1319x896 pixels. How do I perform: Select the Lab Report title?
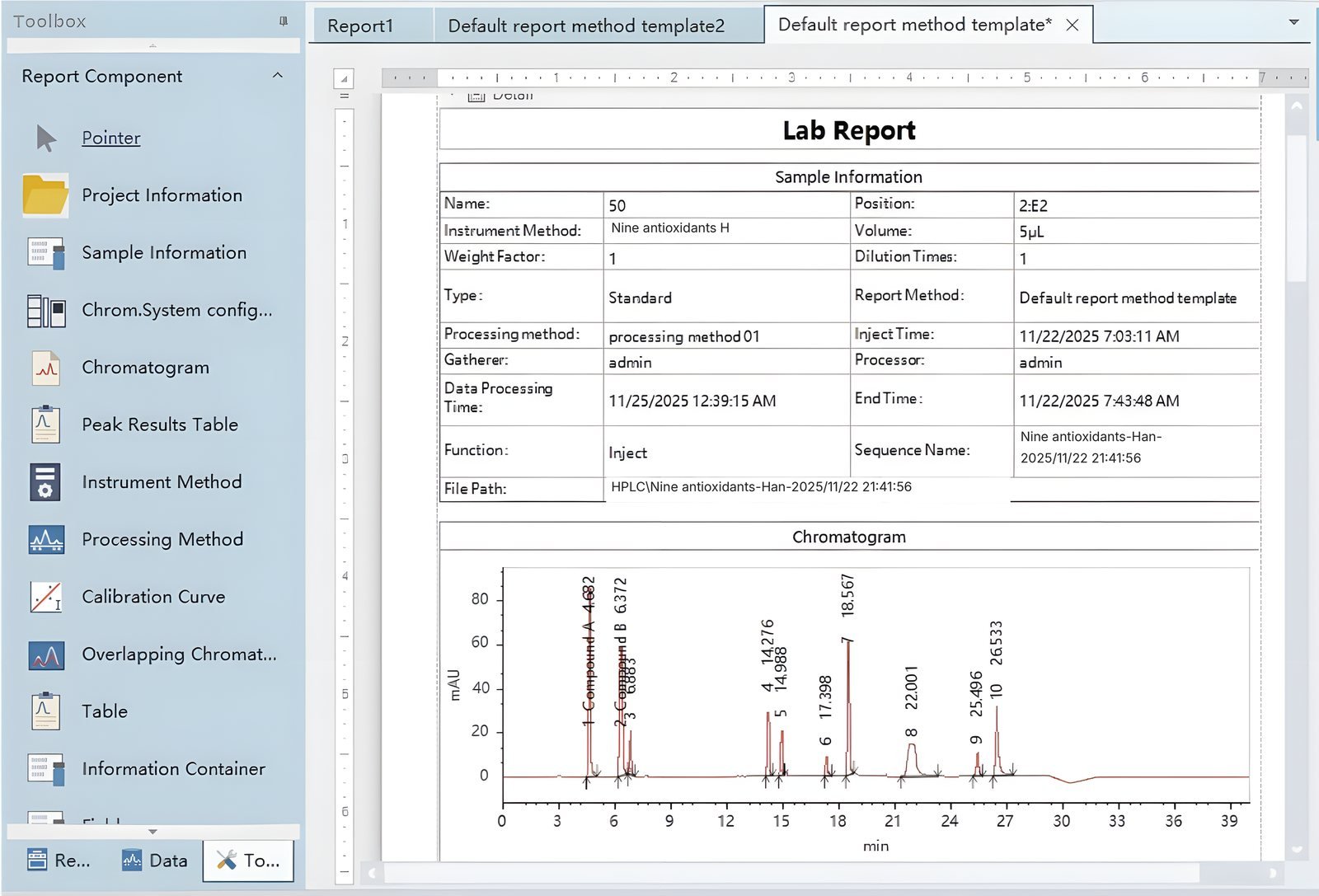coord(849,130)
